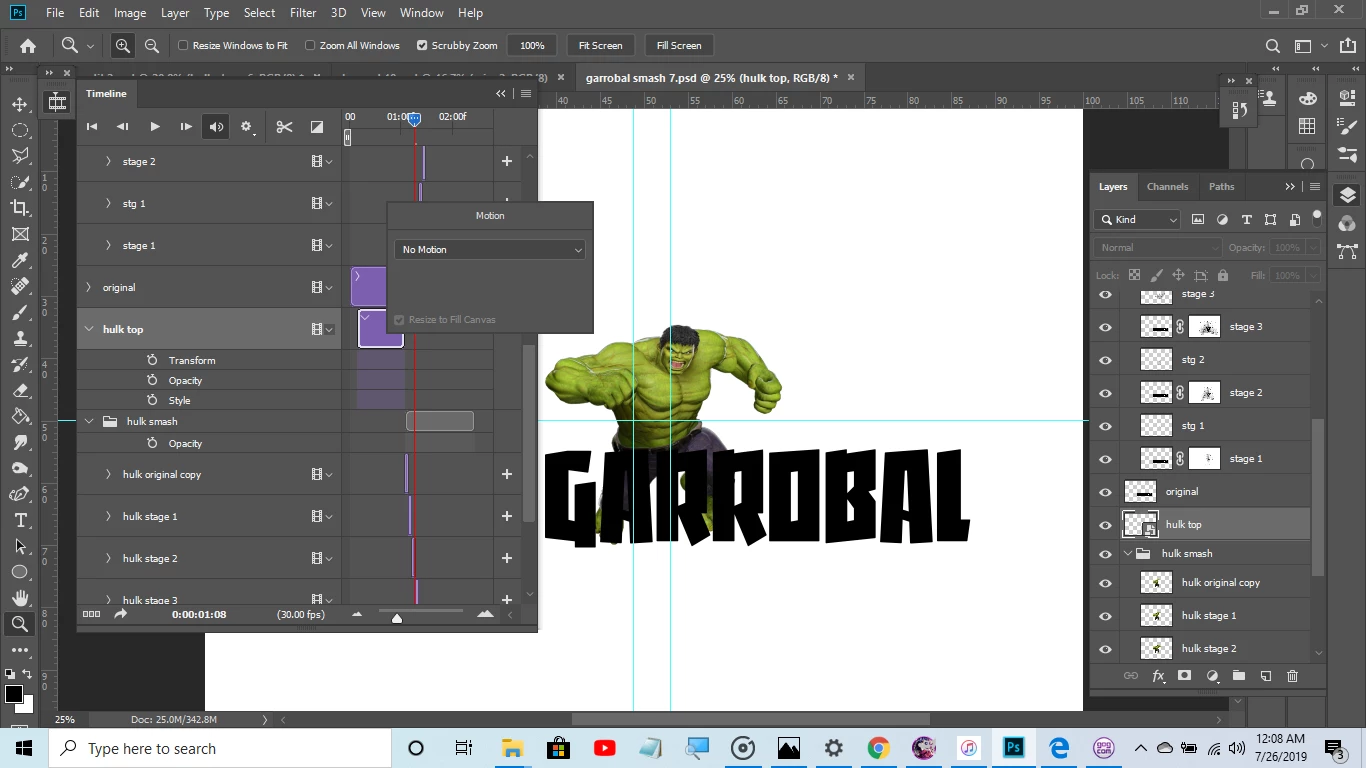The width and height of the screenshot is (1366, 768).
Task: Add layer style with fx icon
Action: pyautogui.click(x=1158, y=676)
